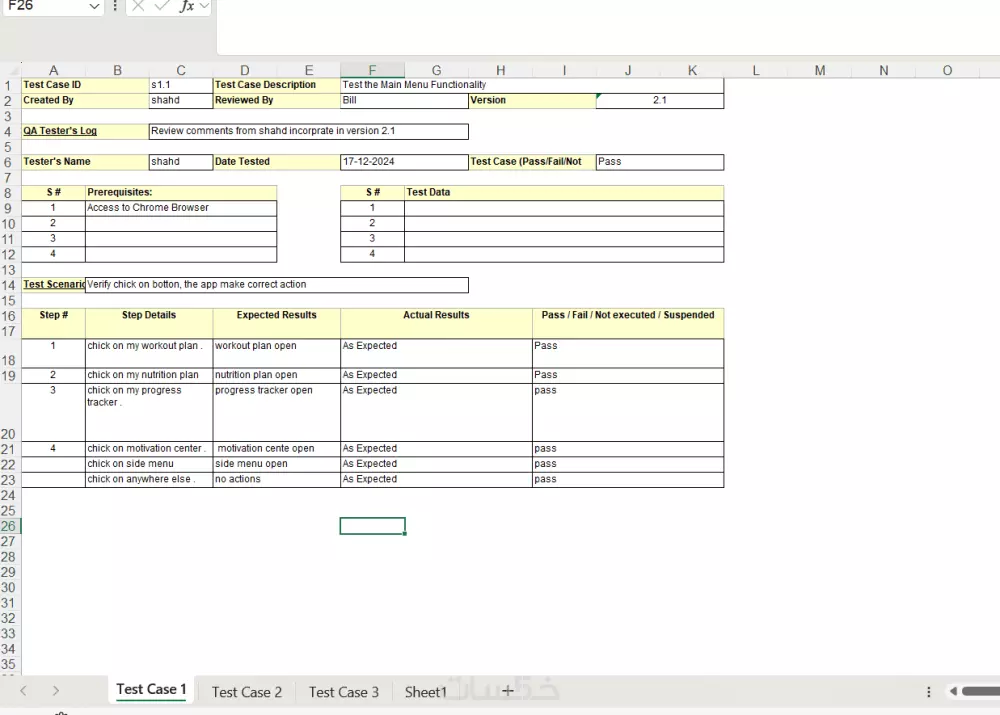Select 'Verify chick on botton' scenario cell
Image resolution: width=1000 pixels, height=715 pixels.
(277, 284)
